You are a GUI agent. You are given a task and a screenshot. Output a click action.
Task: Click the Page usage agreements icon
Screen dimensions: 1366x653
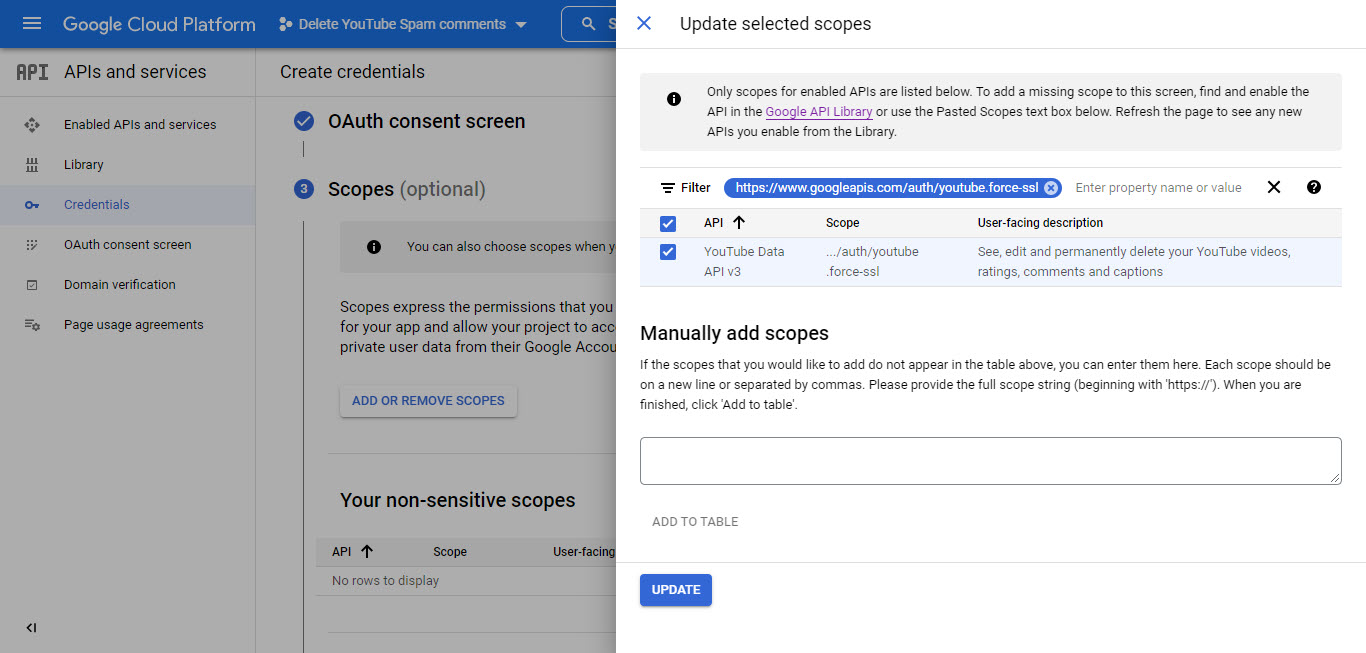[x=32, y=325]
